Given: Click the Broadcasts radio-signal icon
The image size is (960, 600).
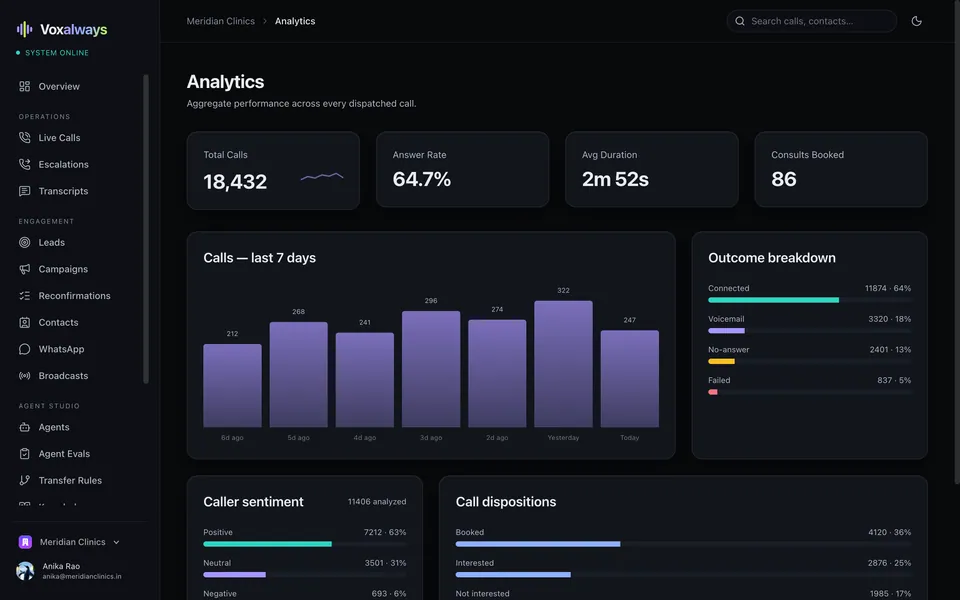Looking at the screenshot, I should (x=24, y=376).
